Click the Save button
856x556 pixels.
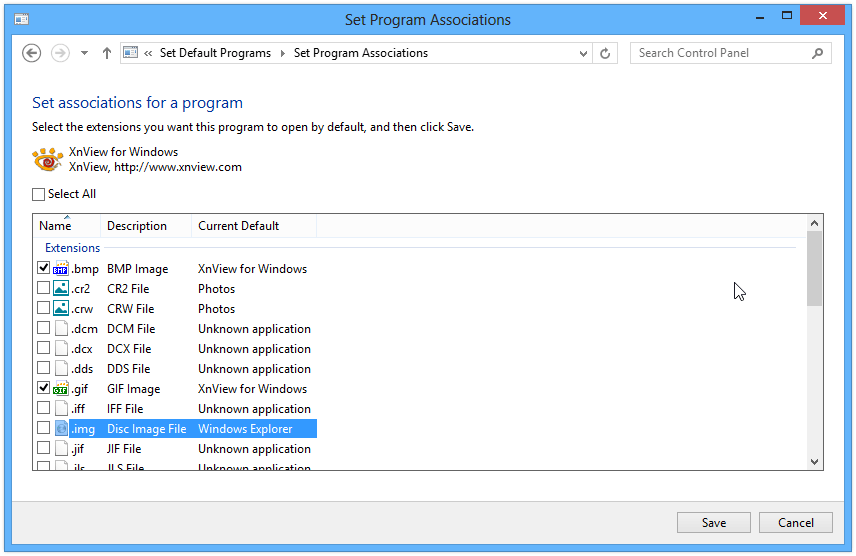pyautogui.click(x=714, y=523)
